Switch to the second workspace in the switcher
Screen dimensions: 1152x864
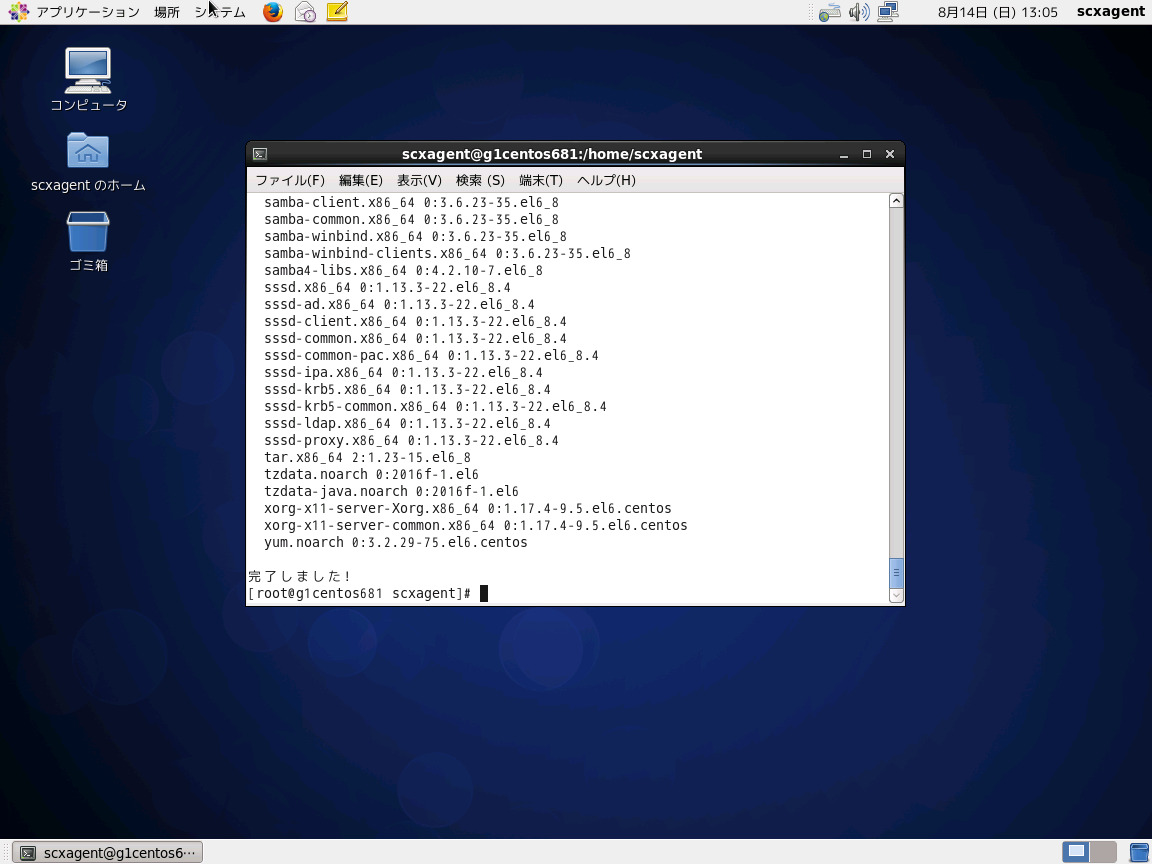(1101, 852)
